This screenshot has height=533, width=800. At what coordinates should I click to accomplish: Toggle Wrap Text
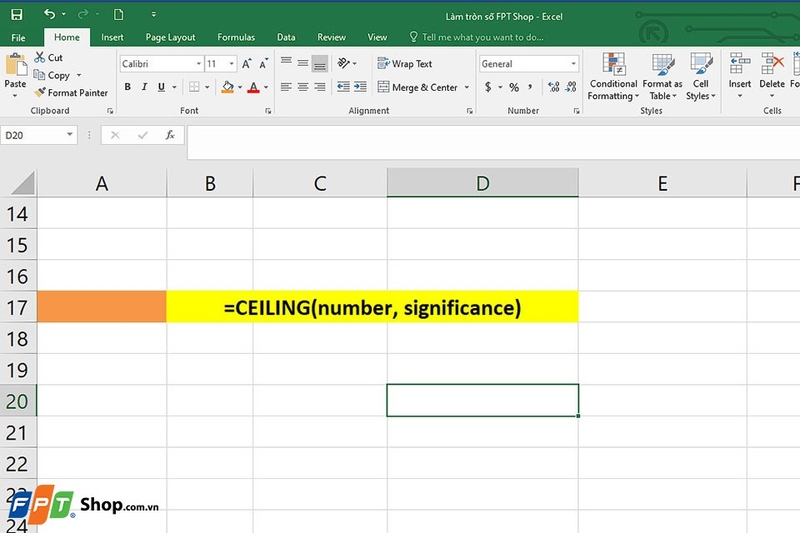[x=405, y=64]
